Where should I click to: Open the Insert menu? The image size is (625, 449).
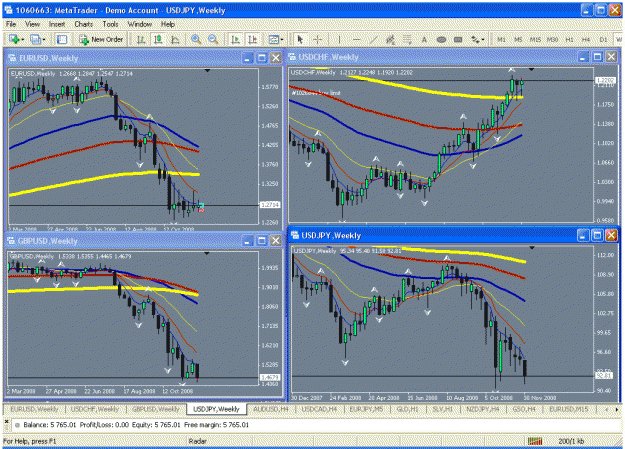coord(57,24)
